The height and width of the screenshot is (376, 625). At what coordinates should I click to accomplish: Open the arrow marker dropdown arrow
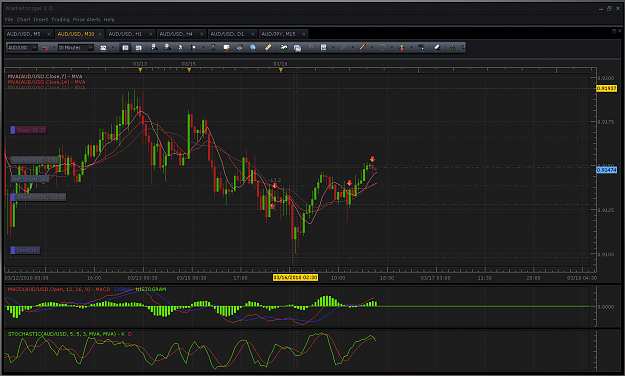411,47
